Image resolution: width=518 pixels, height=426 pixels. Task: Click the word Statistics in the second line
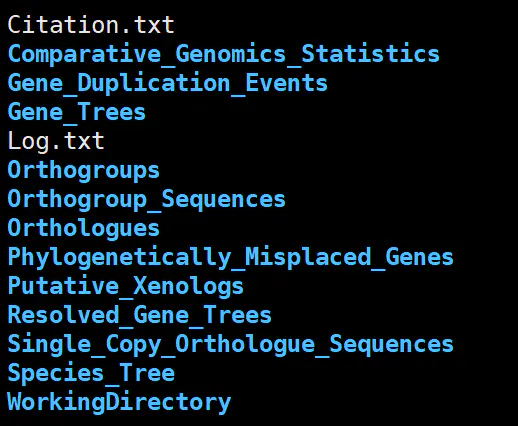370,54
